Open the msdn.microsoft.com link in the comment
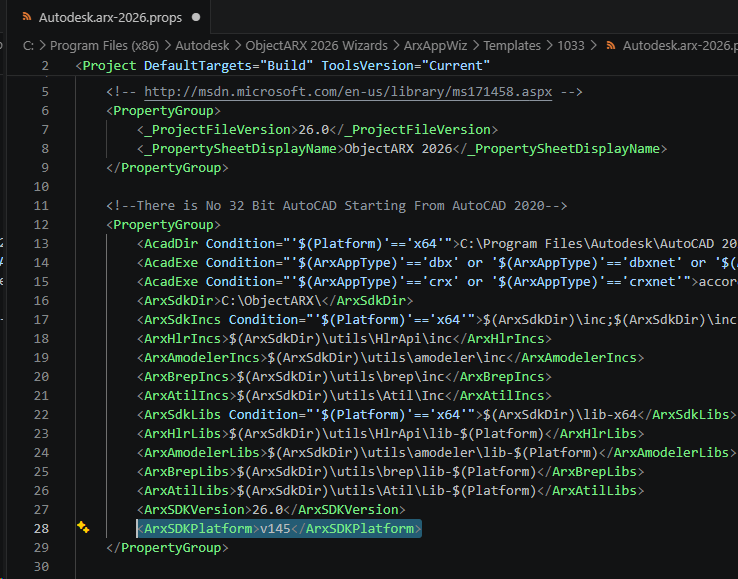 (347, 91)
